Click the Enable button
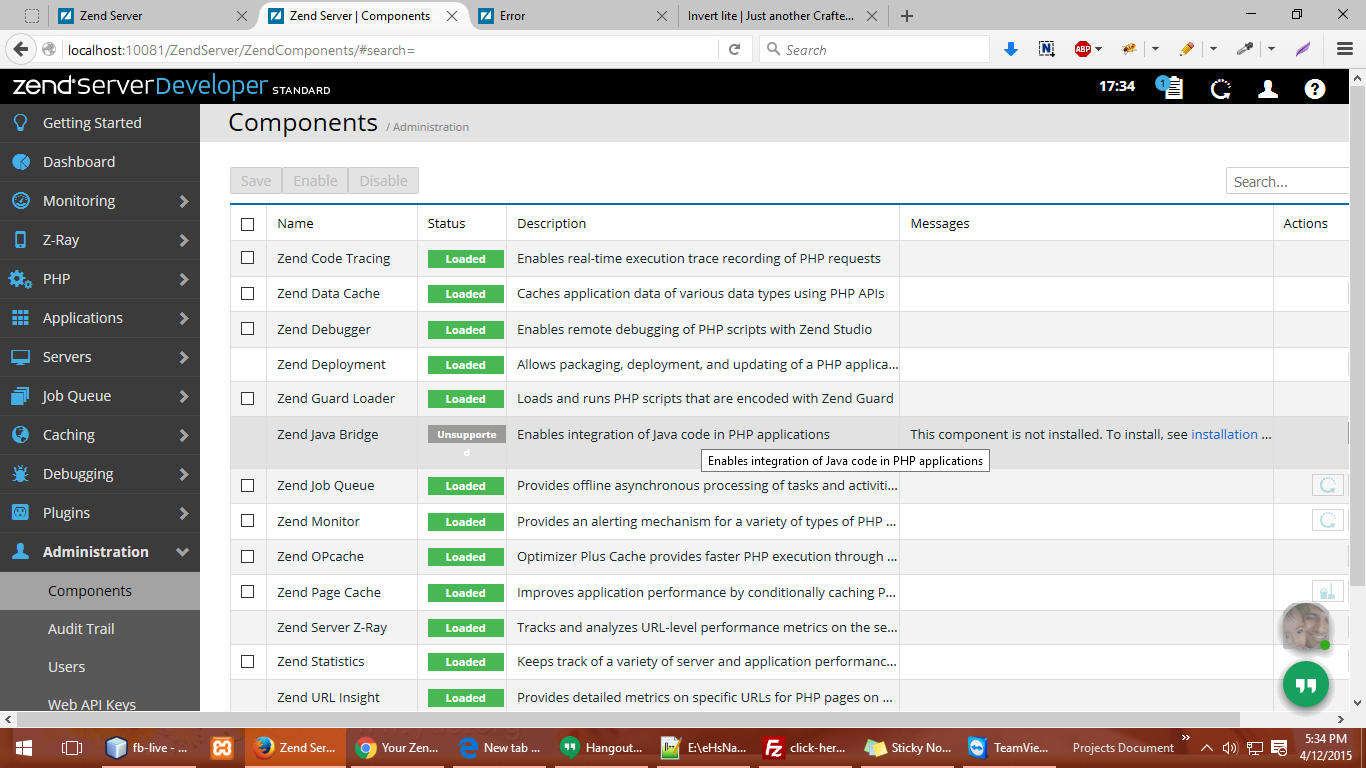This screenshot has height=768, width=1366. click(x=315, y=181)
